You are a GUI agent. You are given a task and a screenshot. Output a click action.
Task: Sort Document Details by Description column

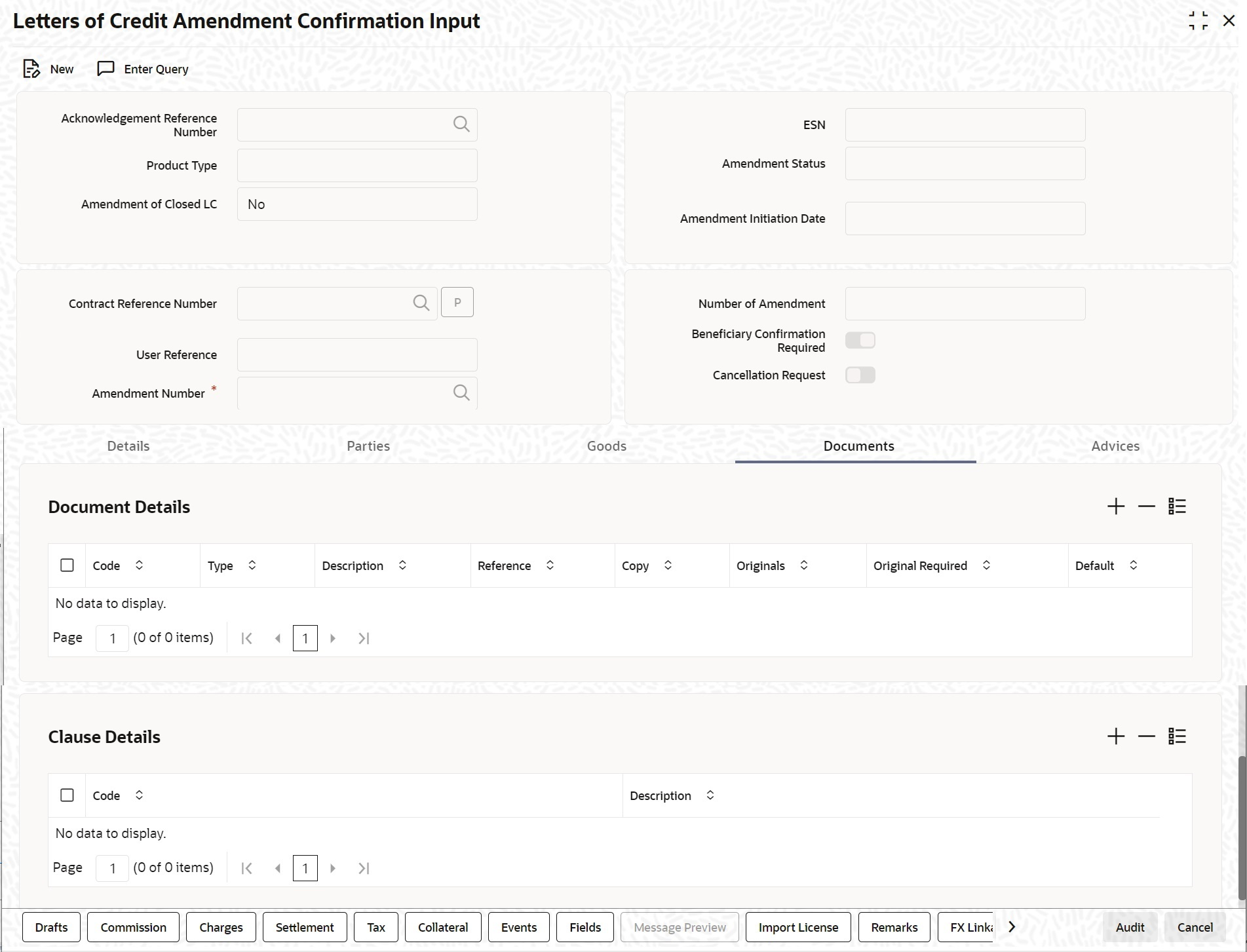pos(402,565)
